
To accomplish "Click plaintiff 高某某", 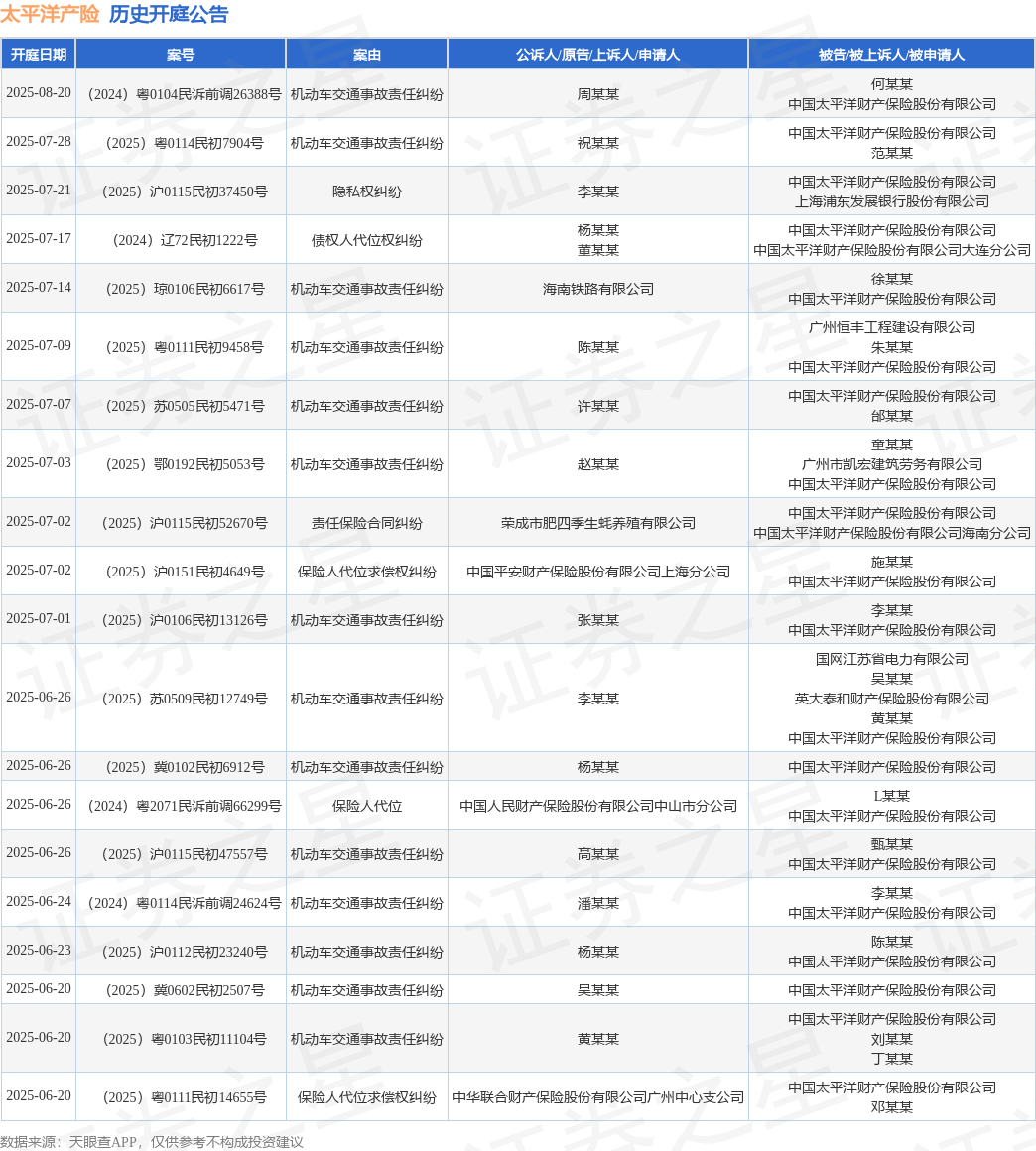I will pyautogui.click(x=597, y=854).
